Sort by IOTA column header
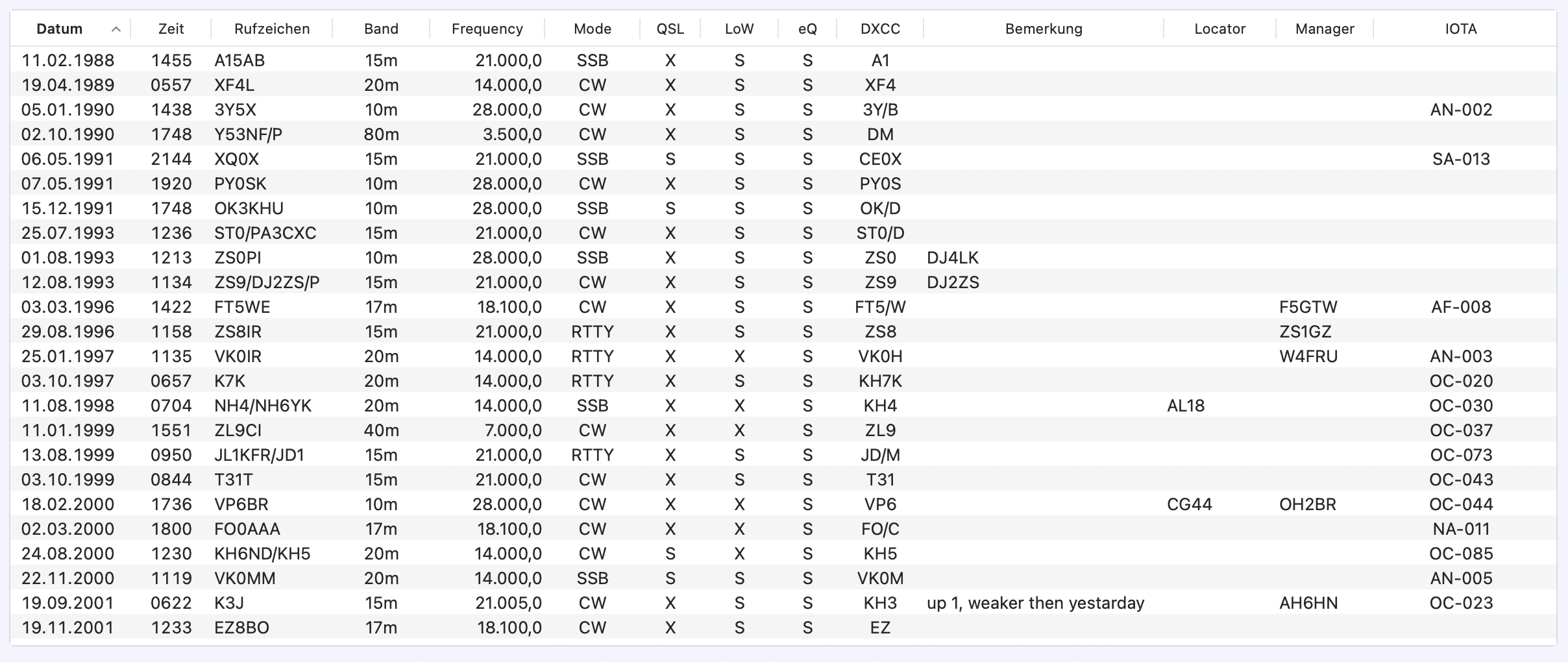This screenshot has width=1568, height=662. point(1461,29)
